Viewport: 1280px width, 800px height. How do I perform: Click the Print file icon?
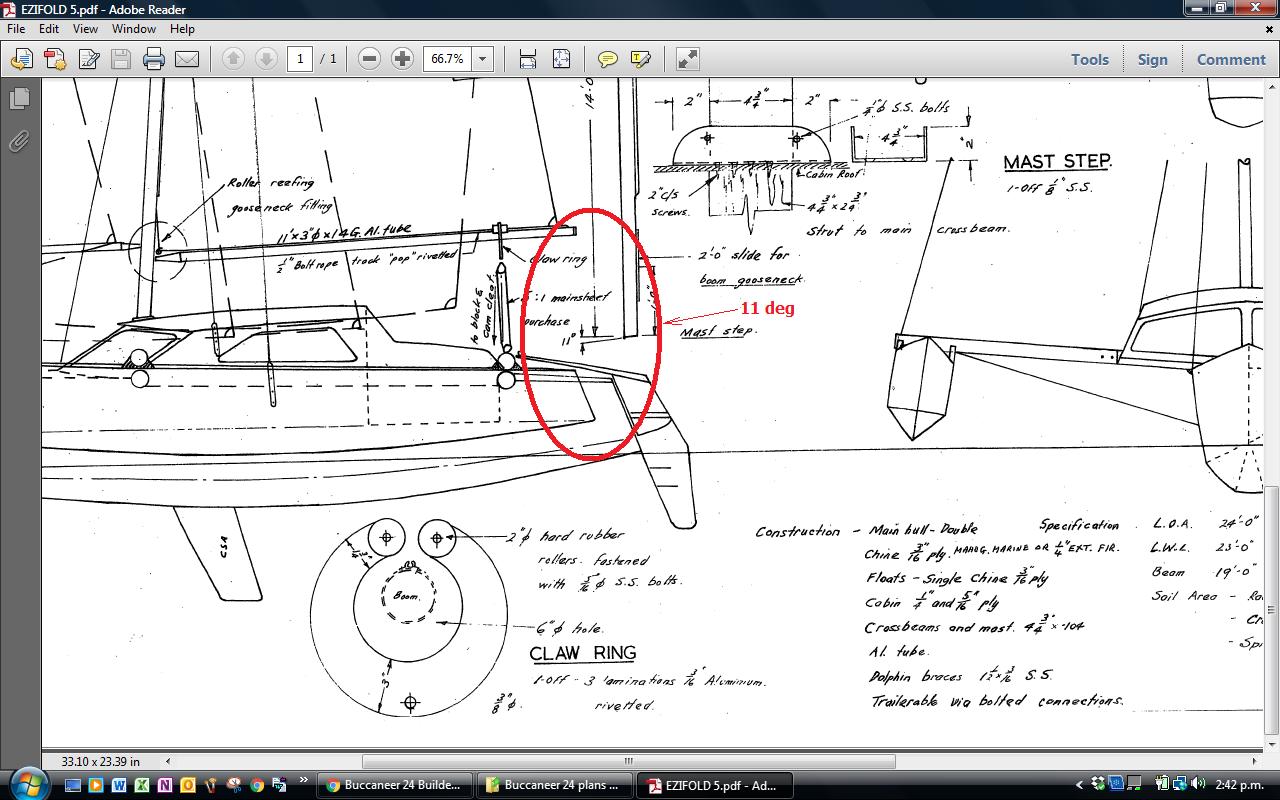coord(153,59)
